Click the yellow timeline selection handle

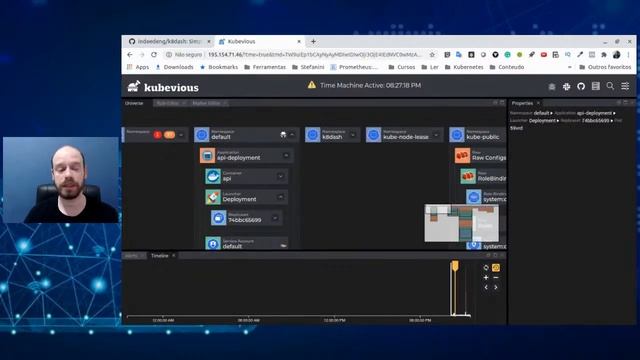click(x=455, y=266)
